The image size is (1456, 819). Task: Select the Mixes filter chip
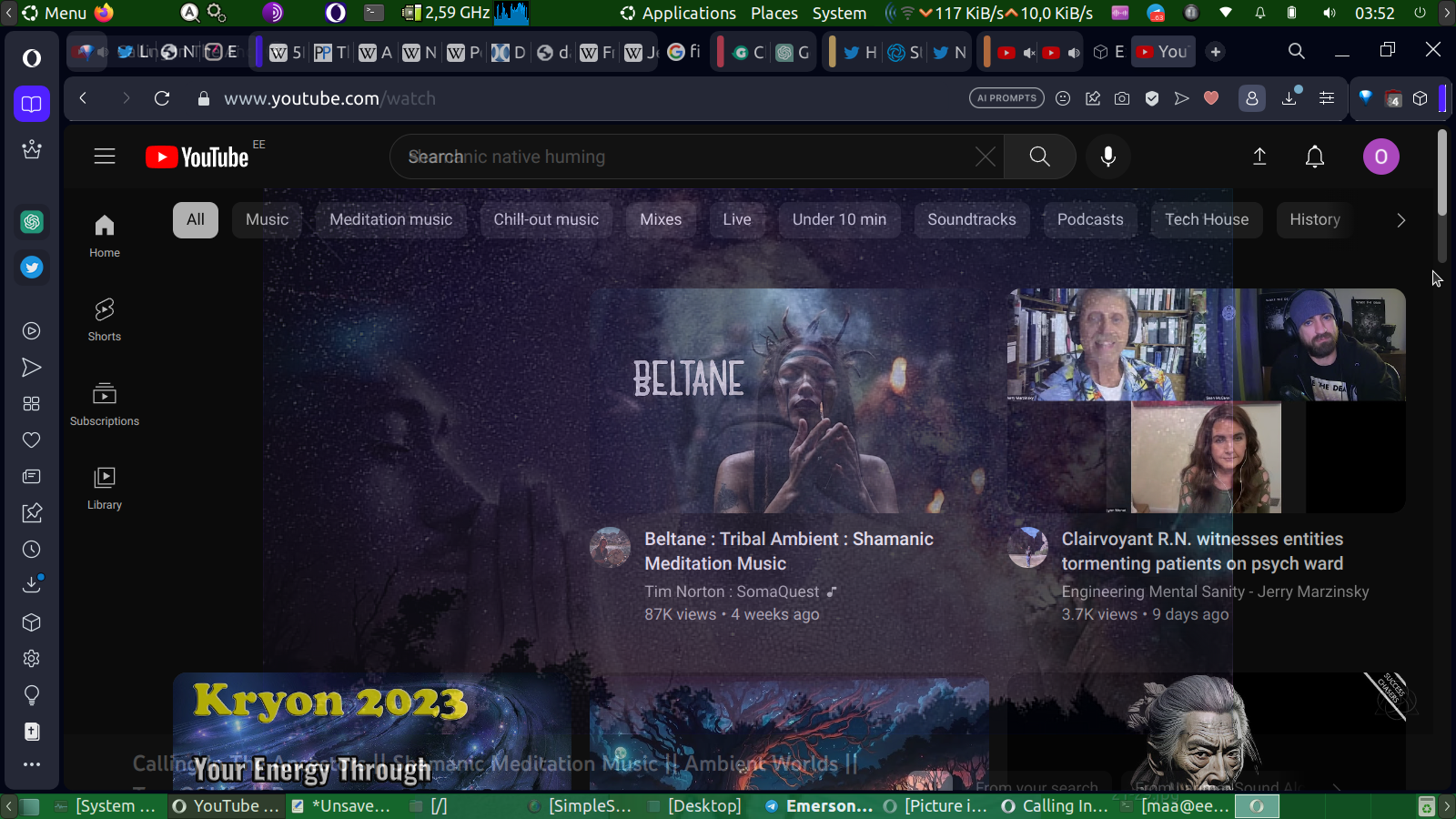coord(661,219)
